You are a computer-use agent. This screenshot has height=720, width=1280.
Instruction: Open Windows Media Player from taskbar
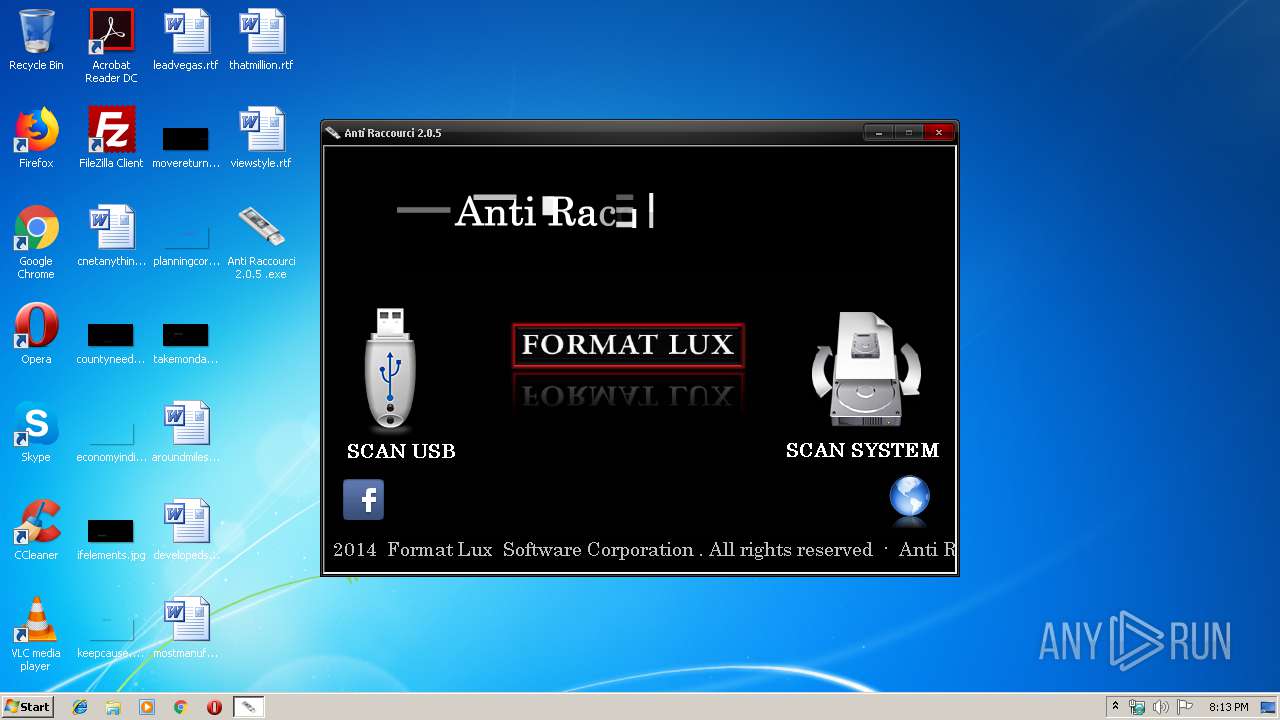(147, 707)
